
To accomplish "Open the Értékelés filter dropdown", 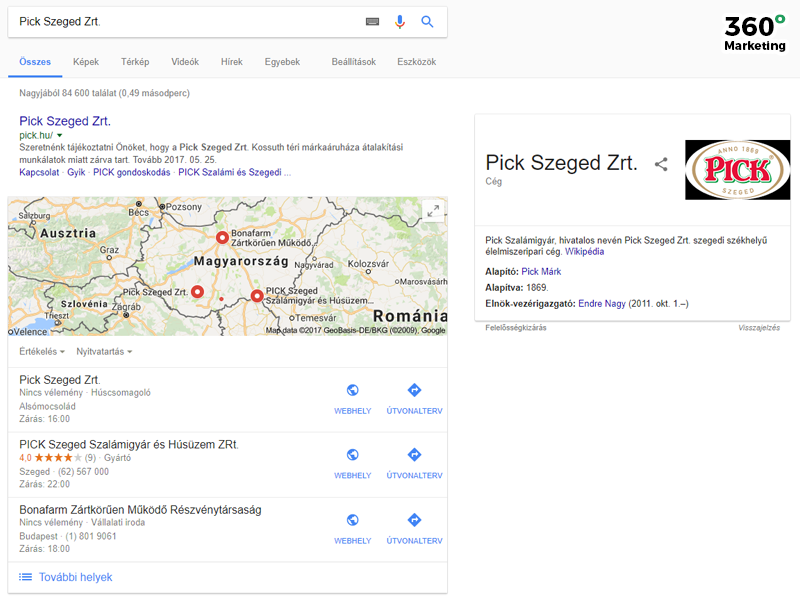I will point(42,351).
